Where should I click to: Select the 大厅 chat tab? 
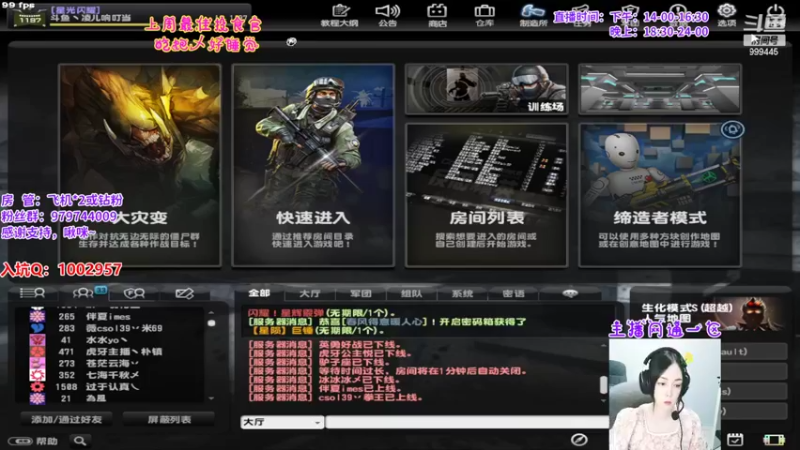pos(309,293)
